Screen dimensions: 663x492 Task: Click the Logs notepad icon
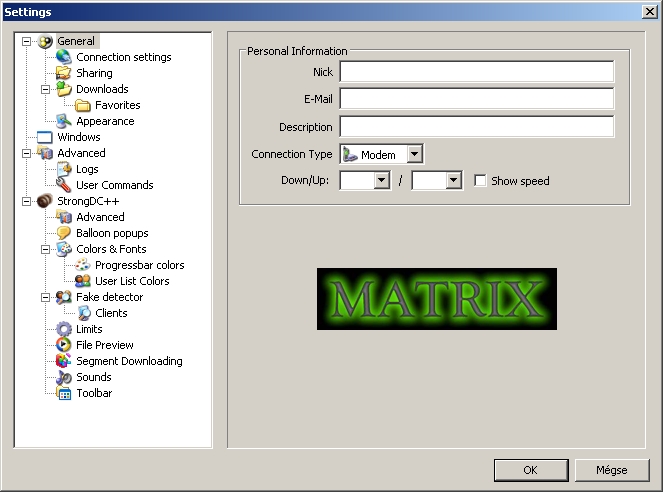[x=64, y=169]
